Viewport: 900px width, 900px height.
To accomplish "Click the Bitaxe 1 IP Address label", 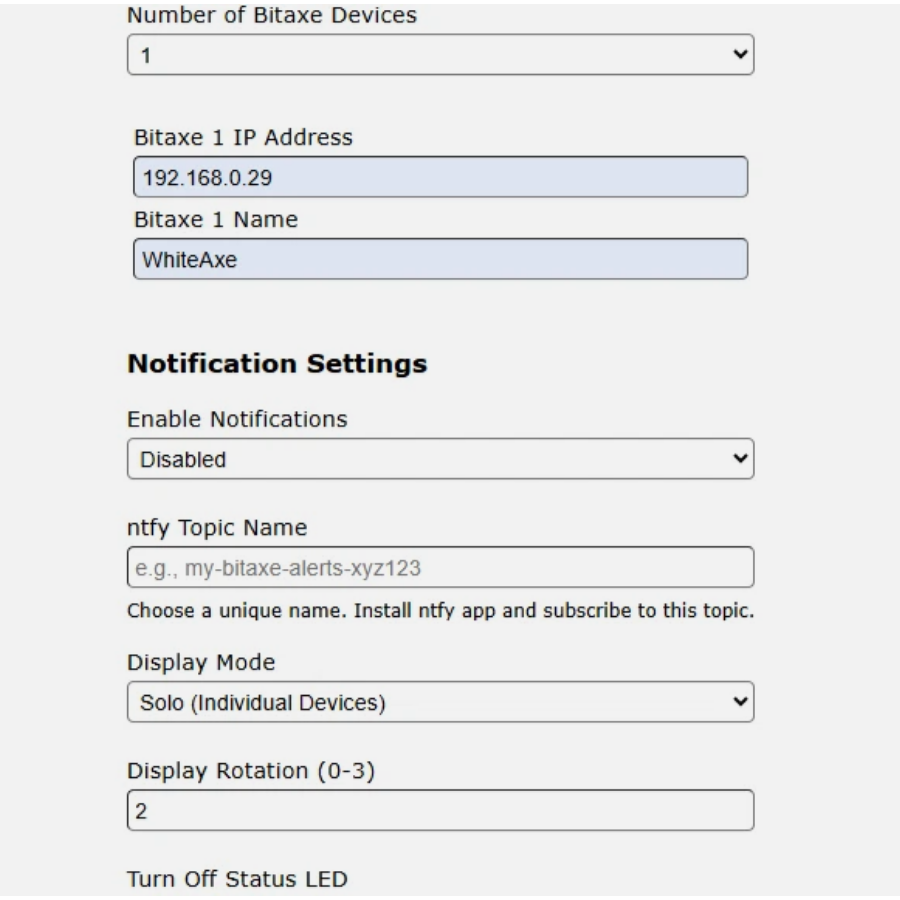I will click(x=243, y=137).
